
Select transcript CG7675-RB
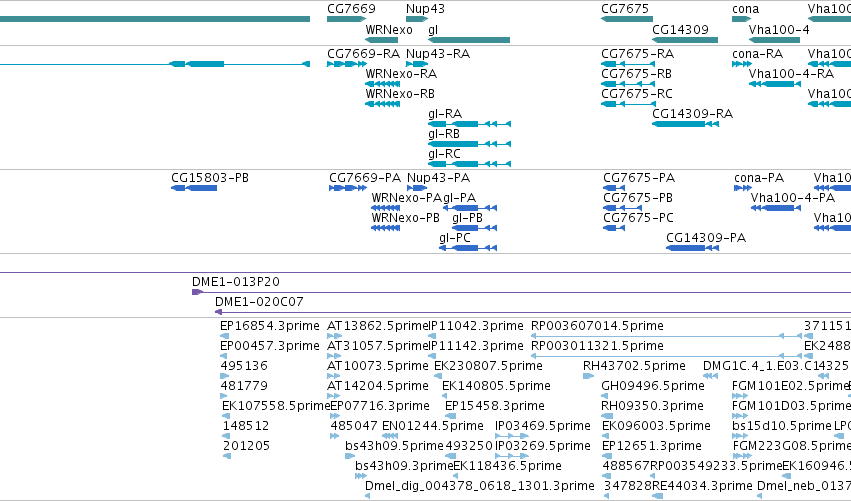(x=636, y=74)
